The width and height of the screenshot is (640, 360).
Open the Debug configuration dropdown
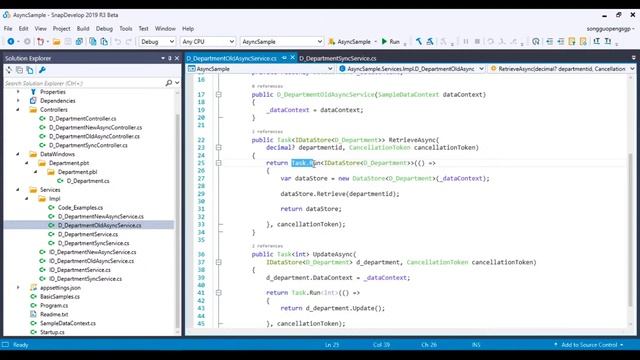pyautogui.click(x=157, y=42)
